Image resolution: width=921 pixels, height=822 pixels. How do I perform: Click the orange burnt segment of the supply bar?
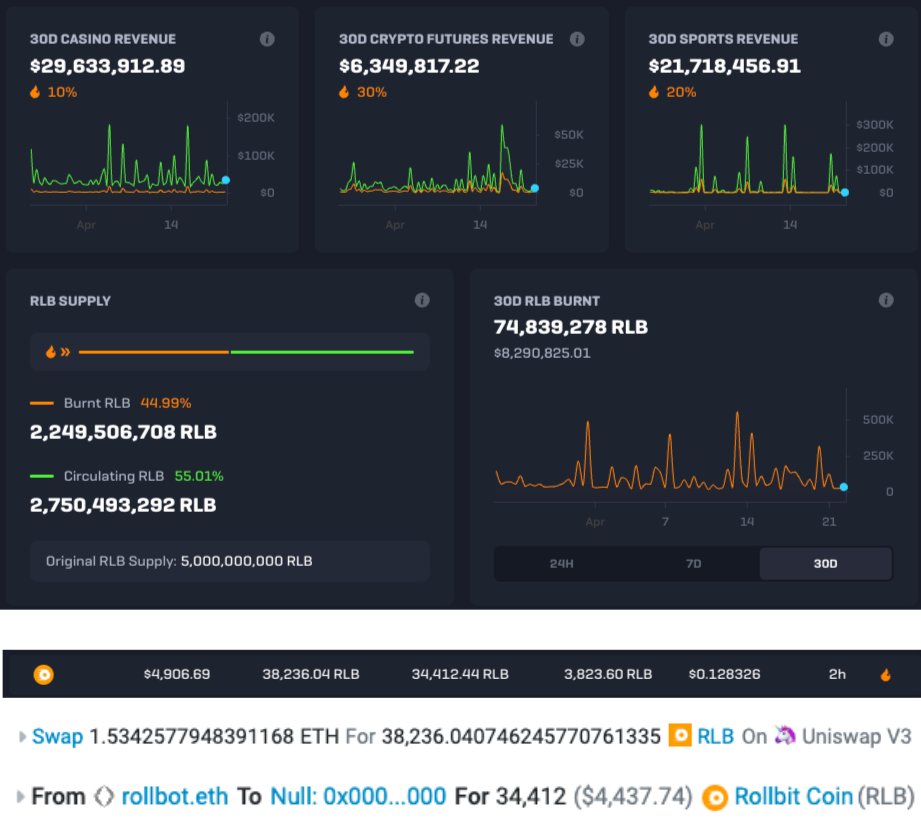pos(153,352)
